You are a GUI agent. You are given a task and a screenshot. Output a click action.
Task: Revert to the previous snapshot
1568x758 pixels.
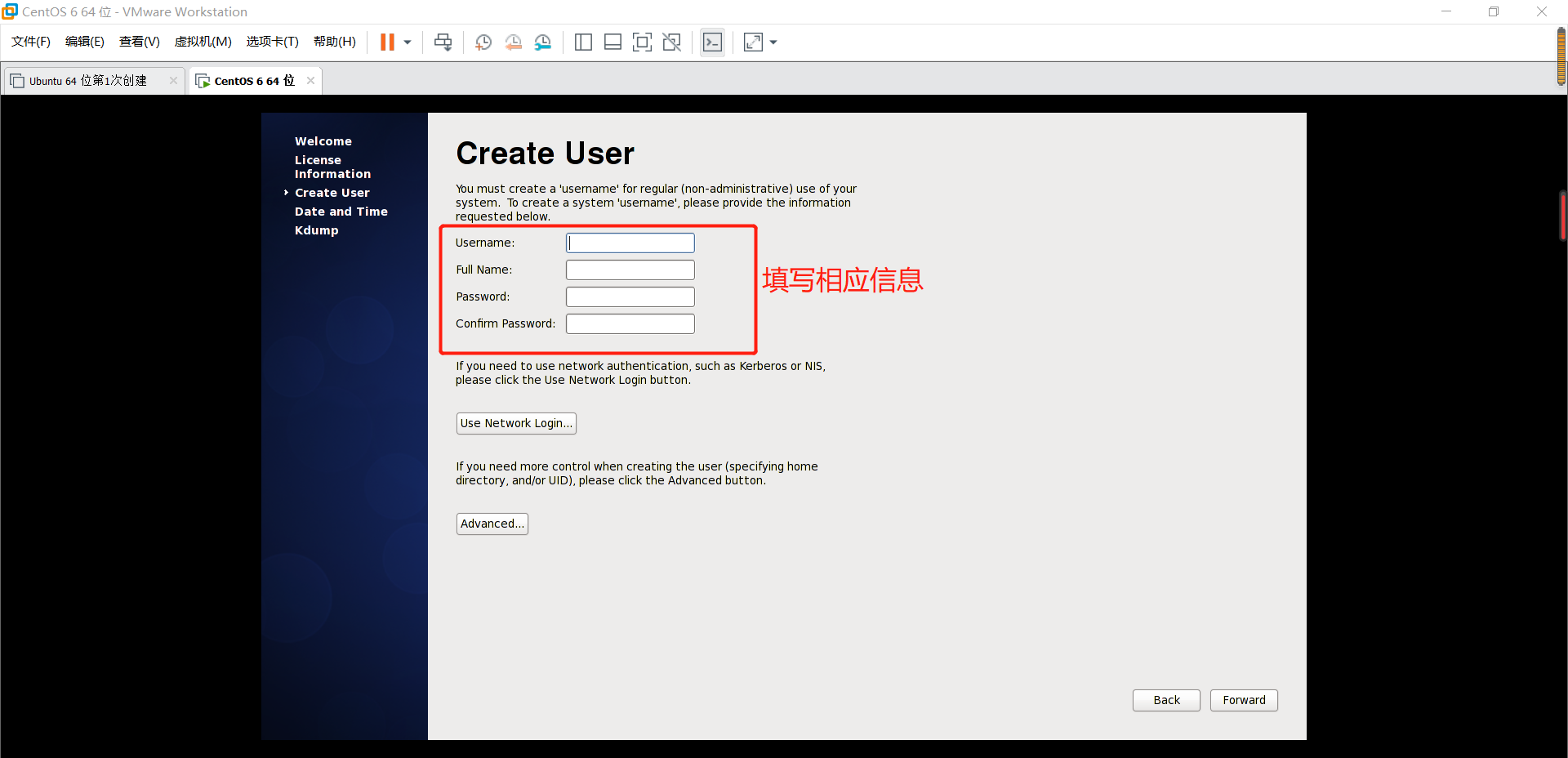(x=513, y=42)
